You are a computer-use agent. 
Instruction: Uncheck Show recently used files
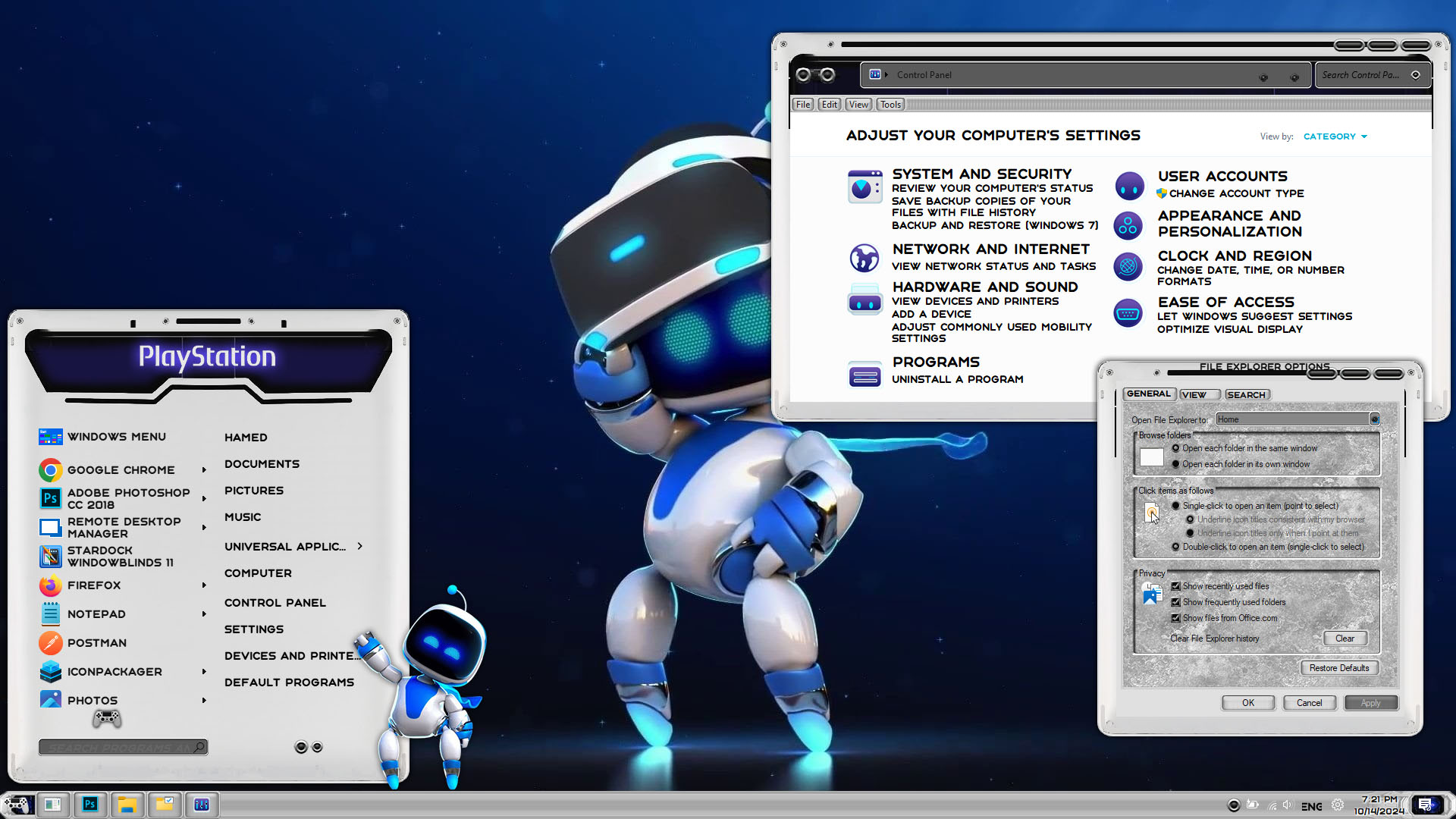(x=1175, y=586)
